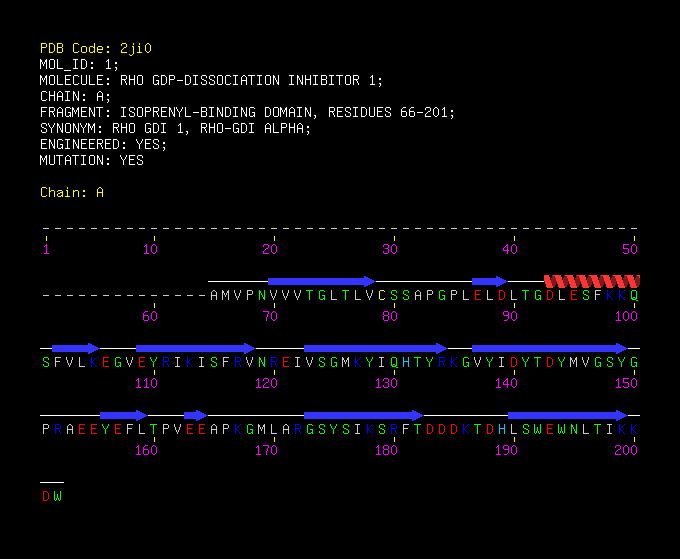Click the 'MUTATION: YES' line
Screen dimensions: 680x559
tap(92, 160)
